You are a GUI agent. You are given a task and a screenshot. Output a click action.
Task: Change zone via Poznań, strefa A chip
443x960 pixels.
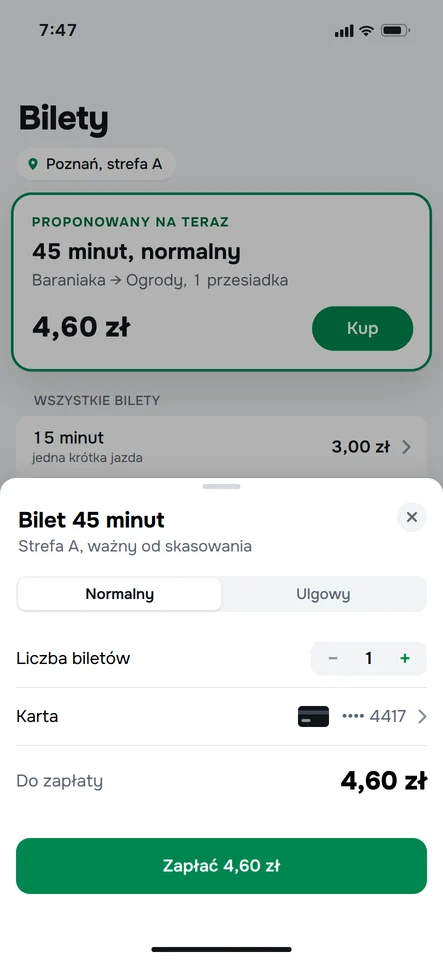[x=95, y=164]
